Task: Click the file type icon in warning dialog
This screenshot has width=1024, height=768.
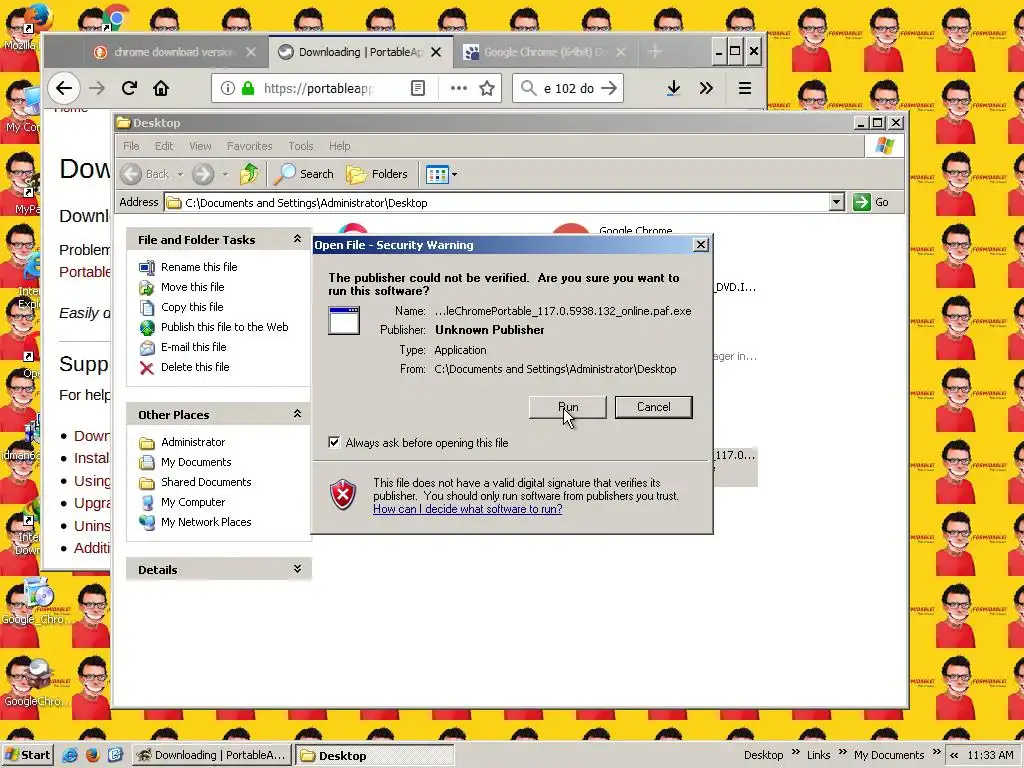Action: pos(344,320)
